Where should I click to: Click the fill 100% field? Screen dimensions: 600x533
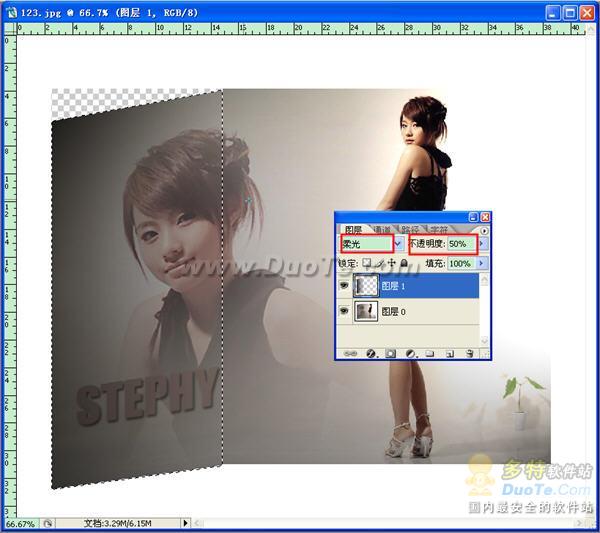click(x=461, y=263)
